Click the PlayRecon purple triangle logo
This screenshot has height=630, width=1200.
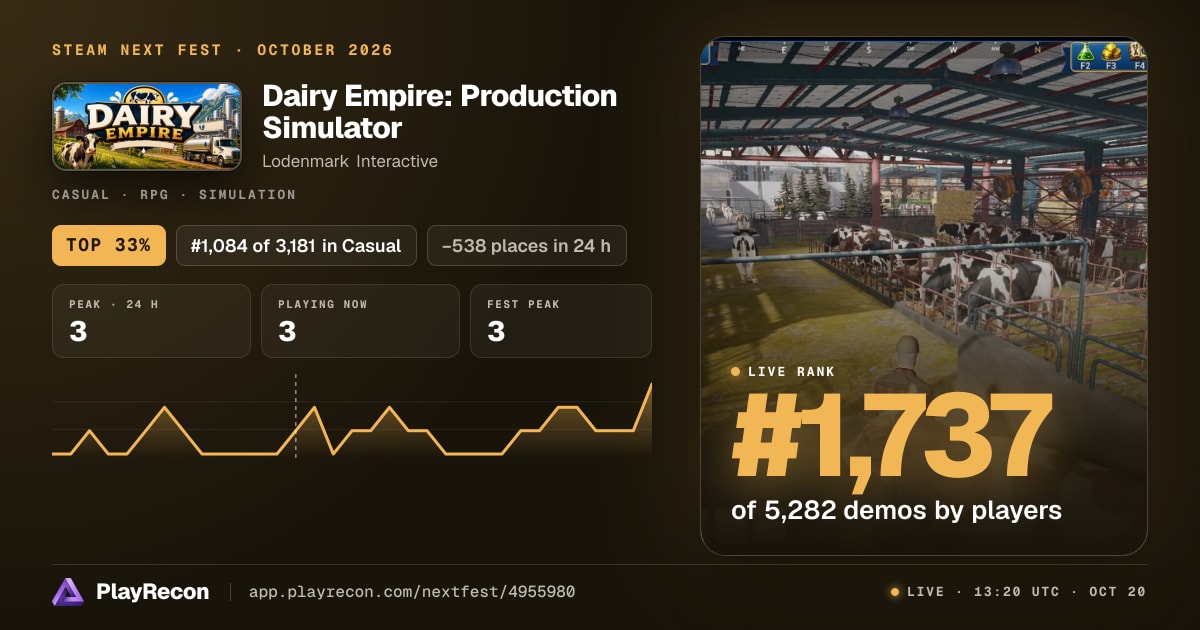pyautogui.click(x=67, y=592)
